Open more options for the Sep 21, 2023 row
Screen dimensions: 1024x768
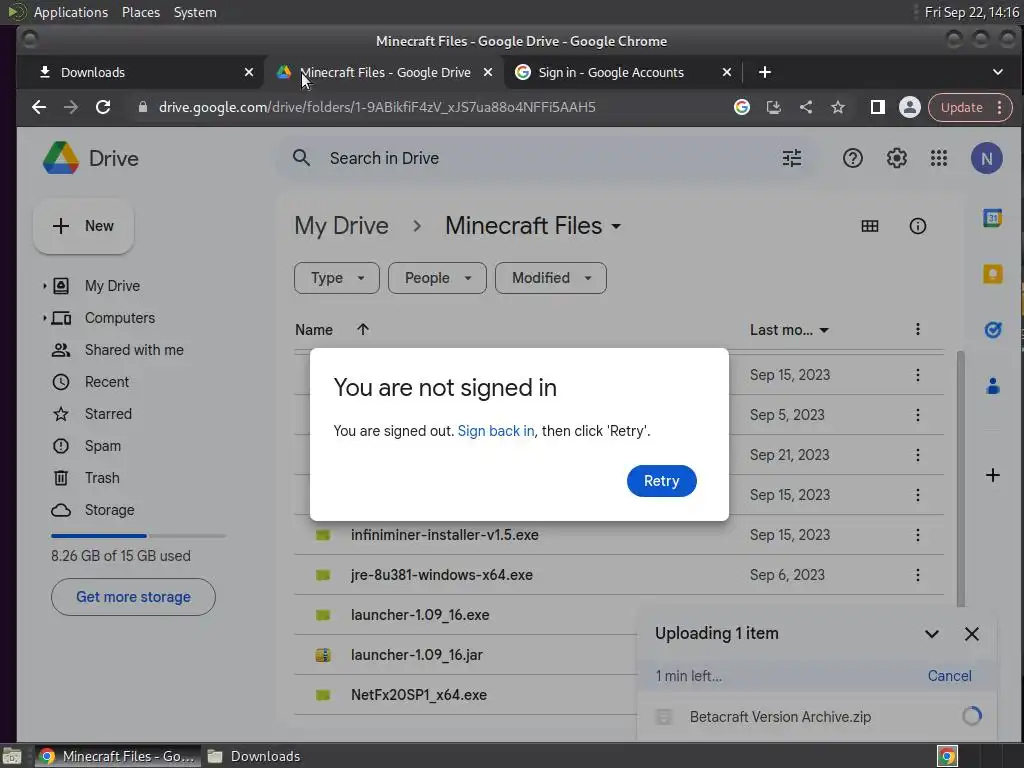918,455
